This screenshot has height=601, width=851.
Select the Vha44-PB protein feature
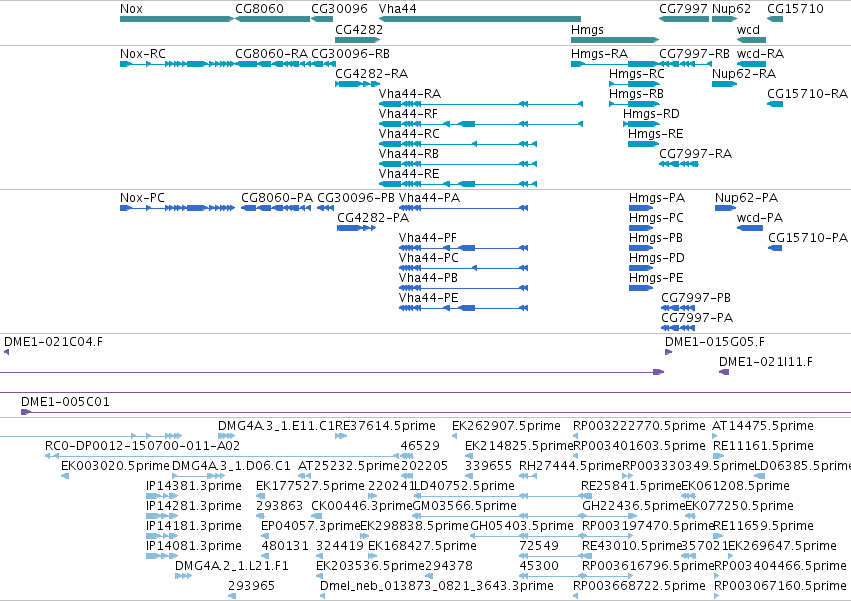tap(463, 288)
